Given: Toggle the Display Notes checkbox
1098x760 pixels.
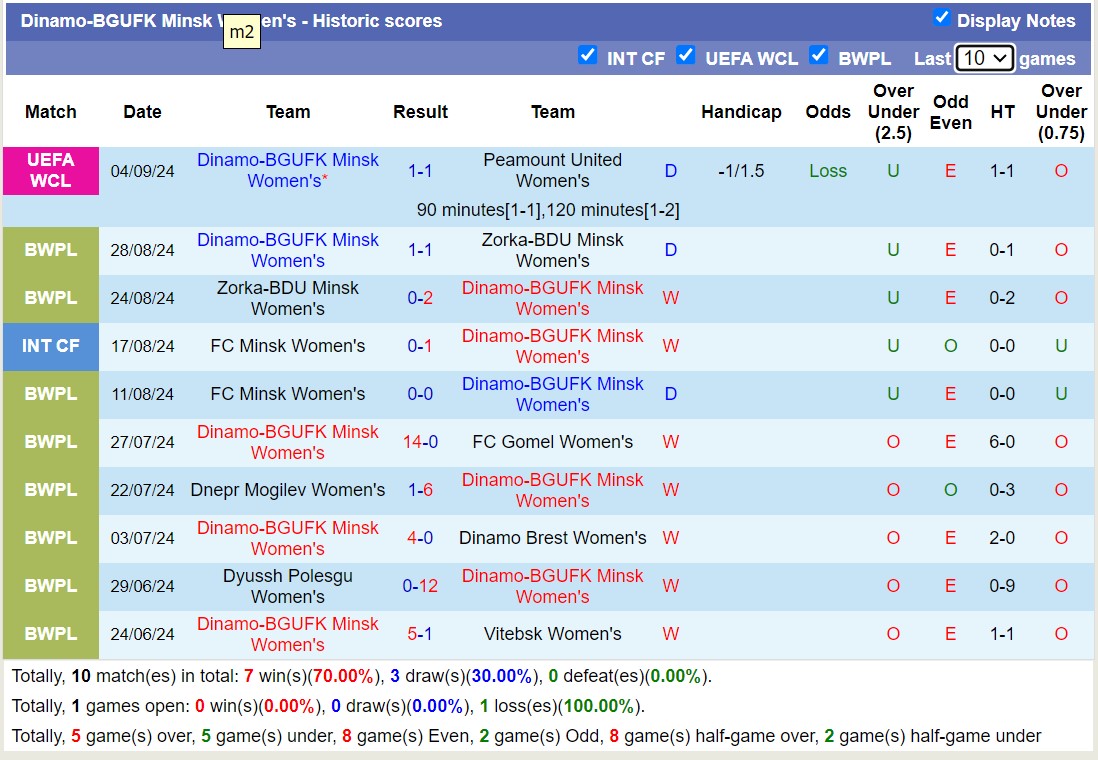Looking at the screenshot, I should pyautogui.click(x=941, y=18).
